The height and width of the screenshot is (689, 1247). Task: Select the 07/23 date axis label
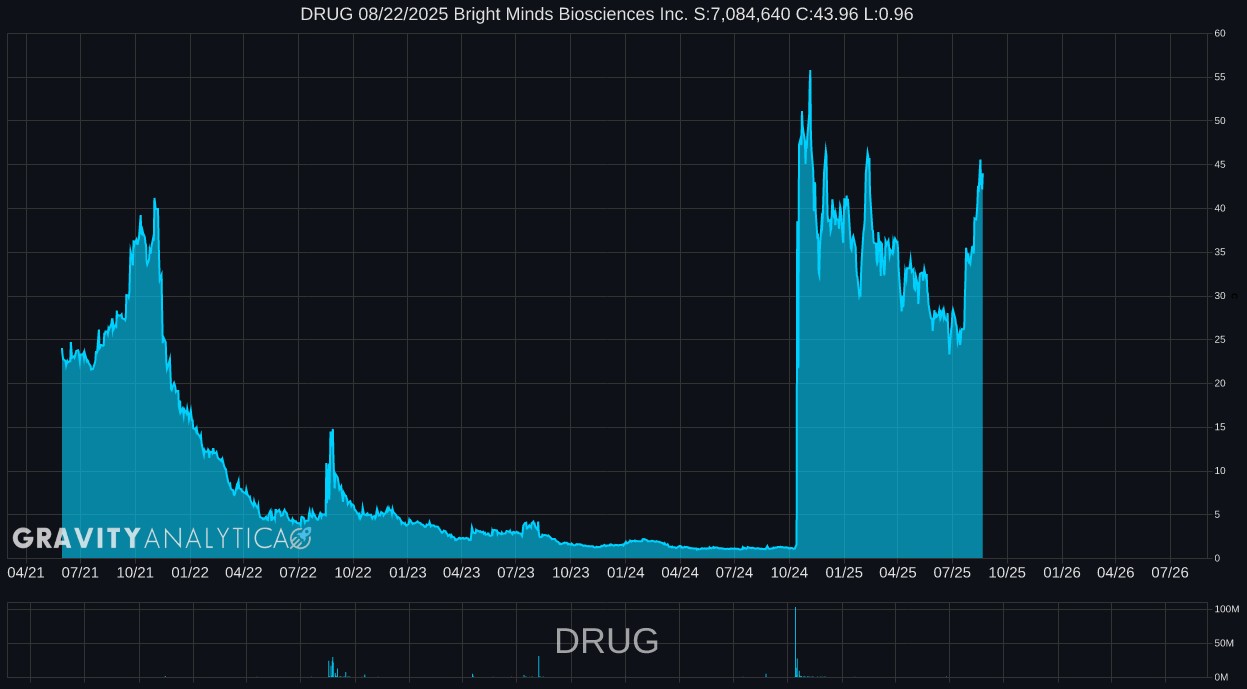516,573
